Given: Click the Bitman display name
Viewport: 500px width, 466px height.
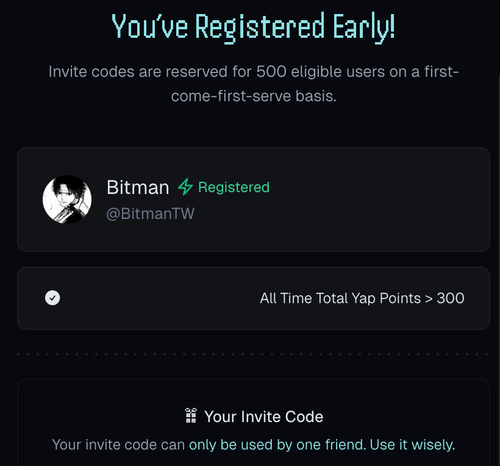Looking at the screenshot, I should click(138, 187).
